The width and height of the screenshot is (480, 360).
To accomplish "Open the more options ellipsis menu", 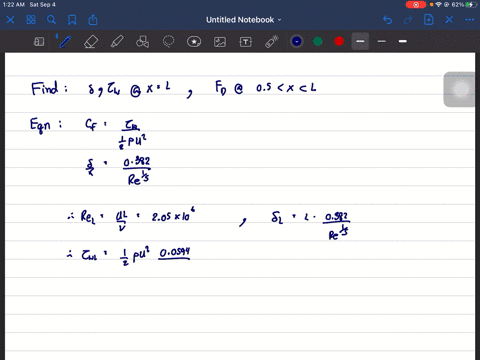I will pyautogui.click(x=470, y=20).
